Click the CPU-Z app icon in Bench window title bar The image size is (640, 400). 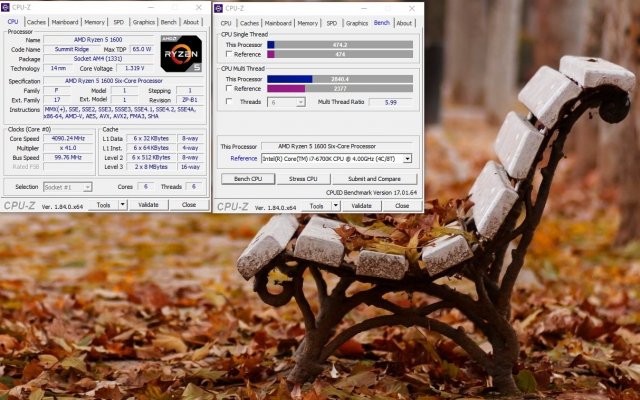[x=218, y=8]
